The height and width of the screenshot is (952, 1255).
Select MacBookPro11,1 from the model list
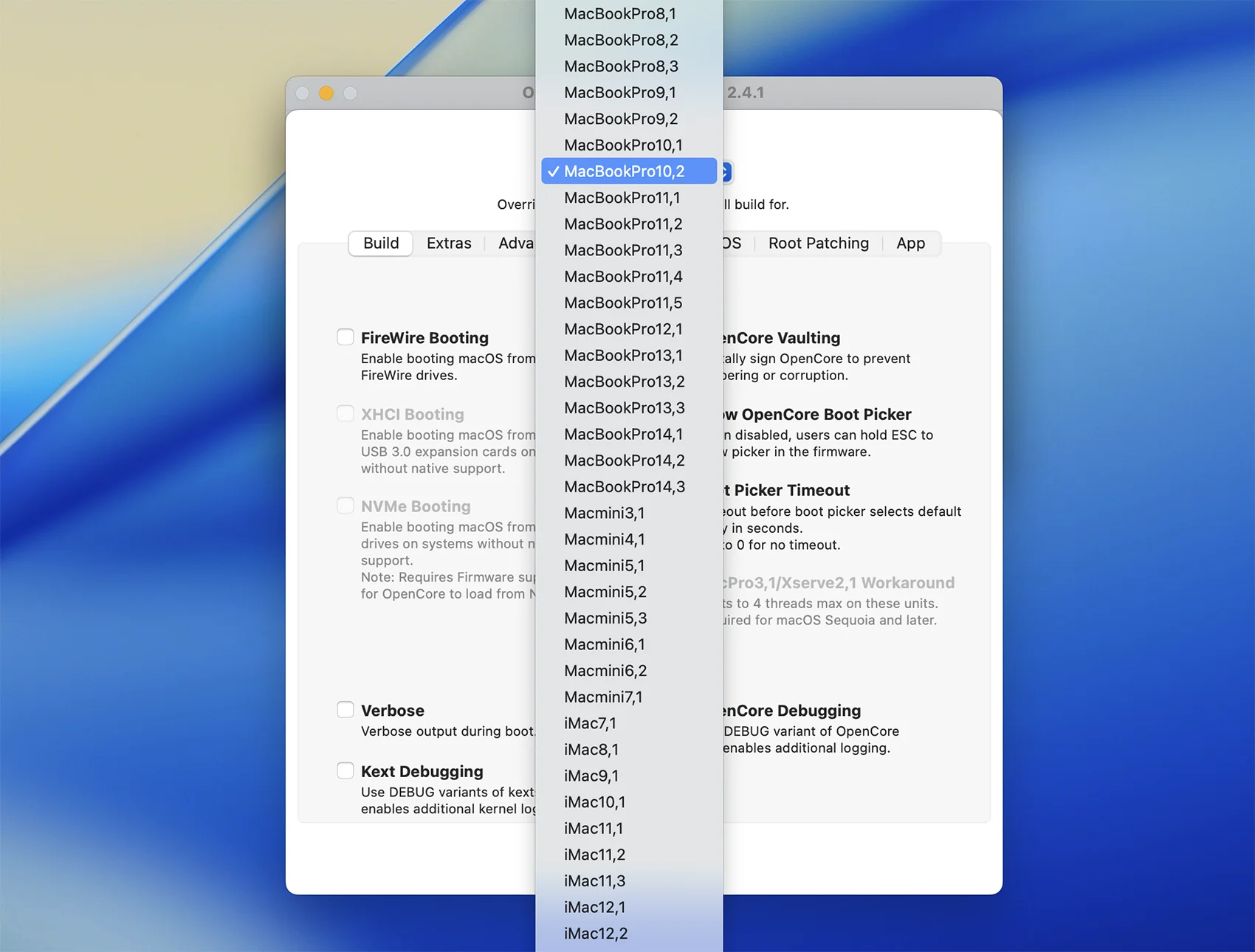click(622, 198)
